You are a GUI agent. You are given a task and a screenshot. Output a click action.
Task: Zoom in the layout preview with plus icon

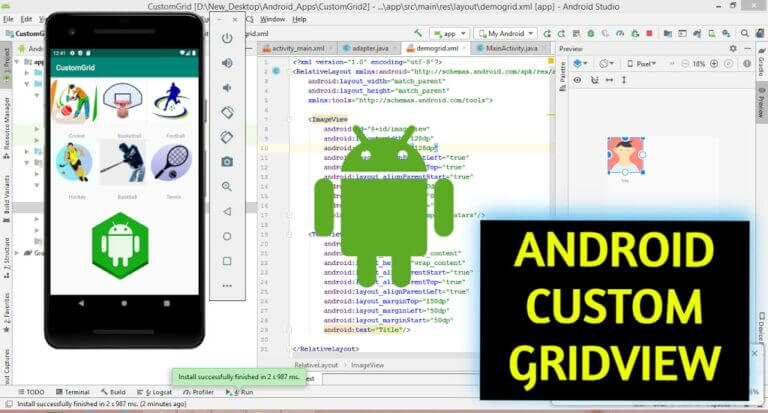tap(714, 64)
